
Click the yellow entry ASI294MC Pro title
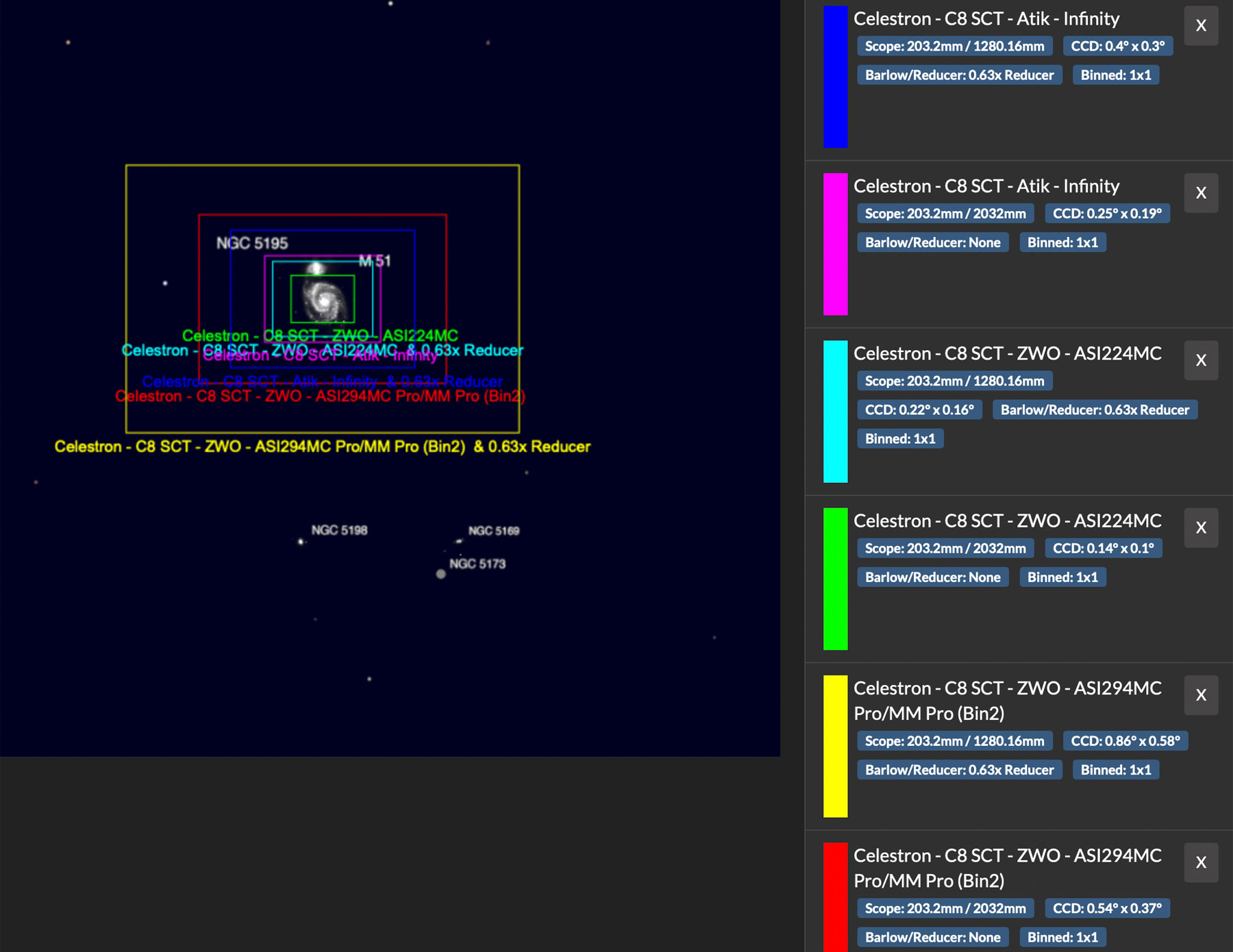pos(1008,701)
